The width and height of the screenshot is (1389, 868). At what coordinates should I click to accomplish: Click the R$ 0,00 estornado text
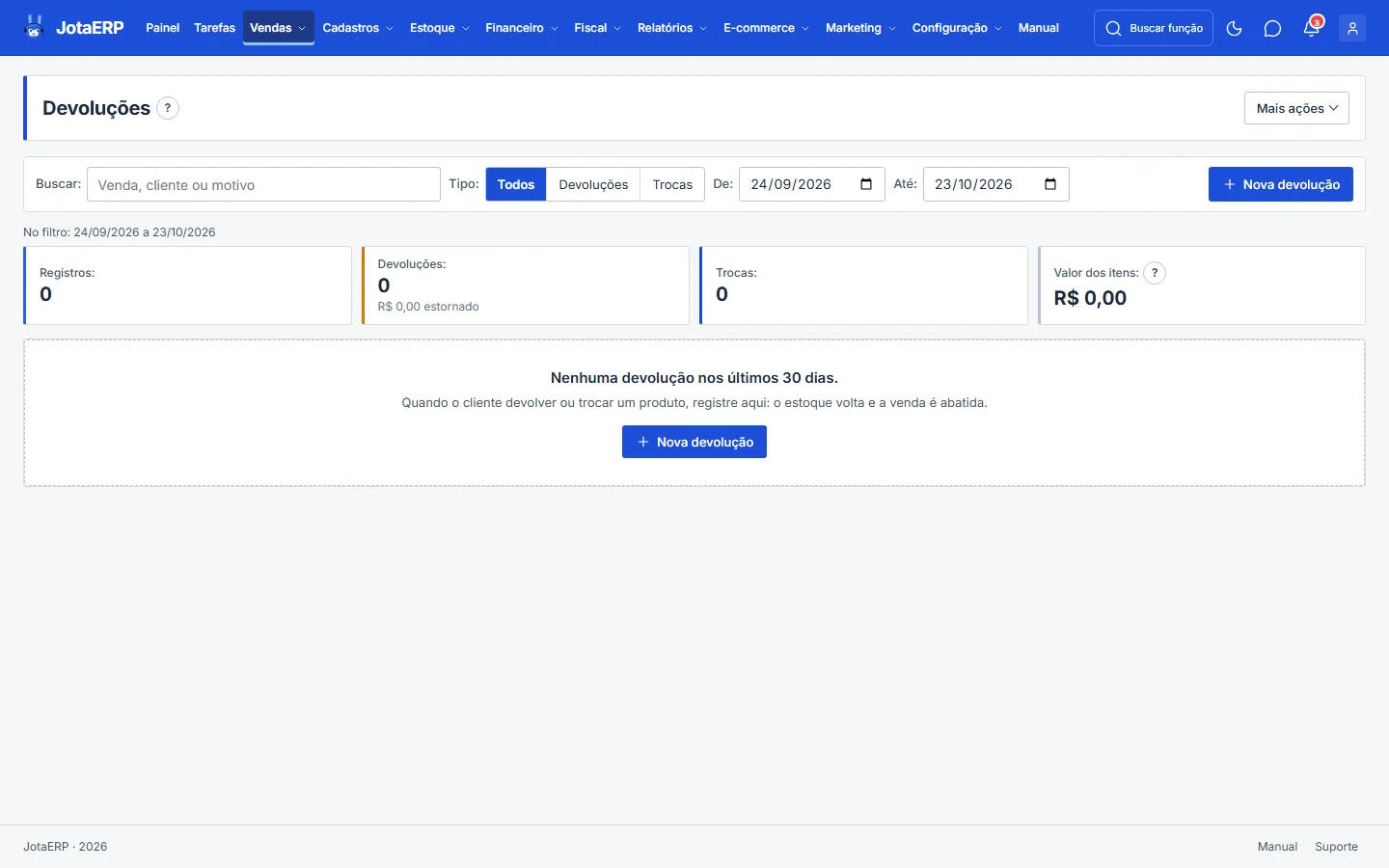428,307
